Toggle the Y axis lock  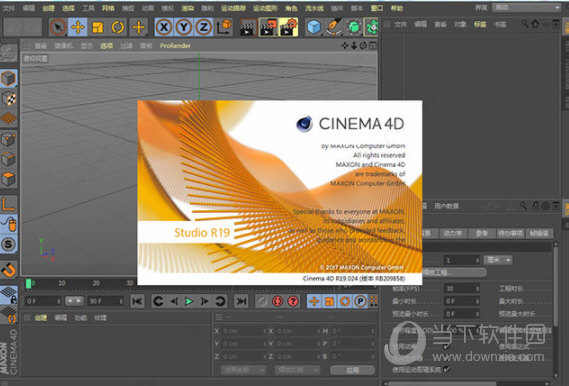(184, 27)
